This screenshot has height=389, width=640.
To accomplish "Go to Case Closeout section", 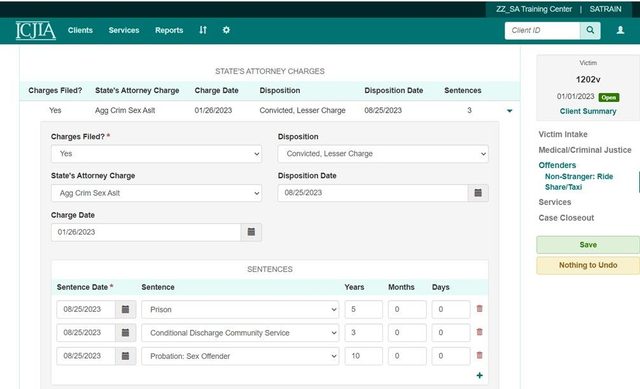I will (x=566, y=218).
